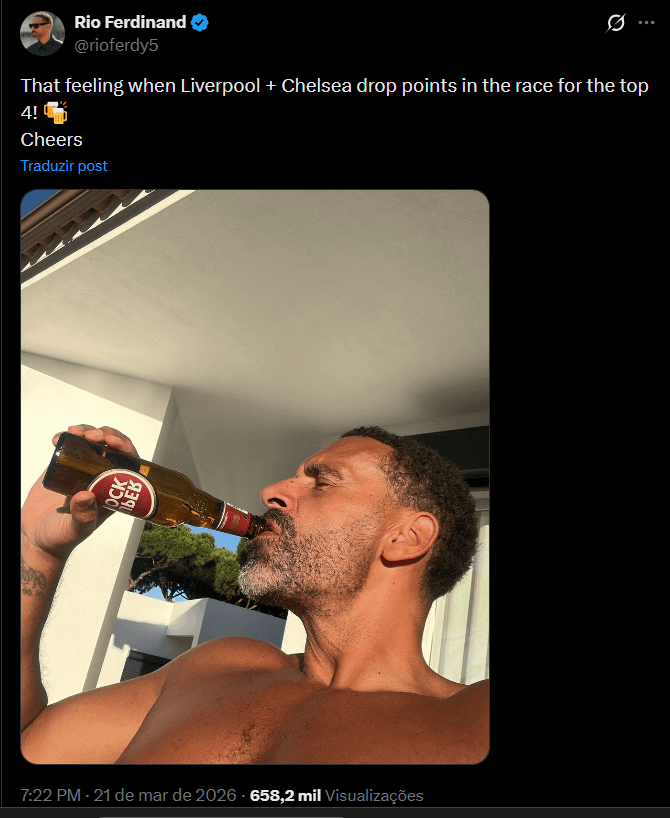This screenshot has width=670, height=818.
Task: Click the '7:22 PM' timestamp
Action: tap(49, 796)
